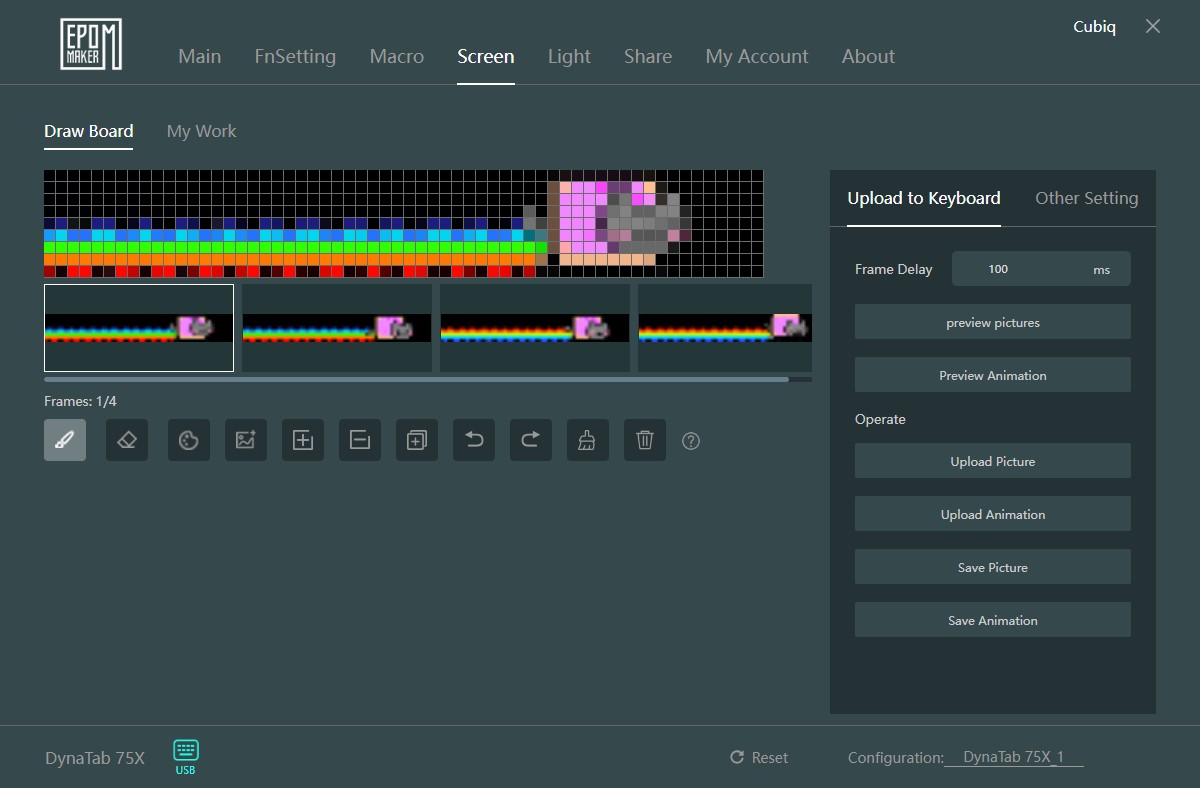Viewport: 1200px width, 788px height.
Task: Click the trash delete icon
Action: pos(645,440)
